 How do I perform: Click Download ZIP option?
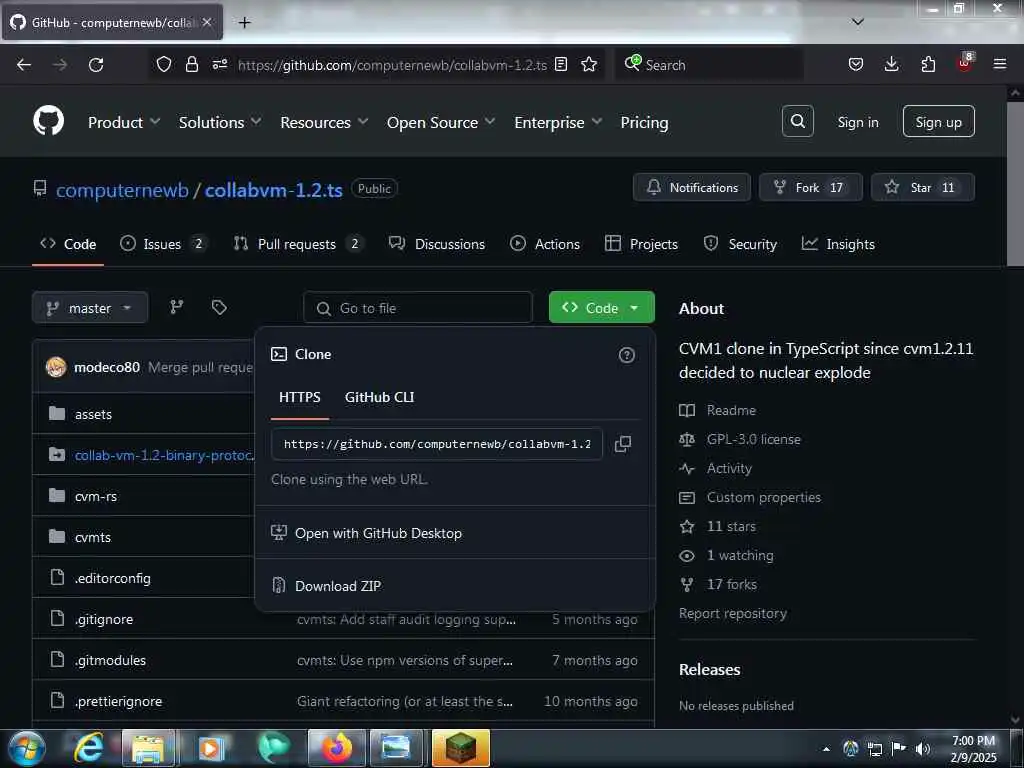(x=454, y=586)
